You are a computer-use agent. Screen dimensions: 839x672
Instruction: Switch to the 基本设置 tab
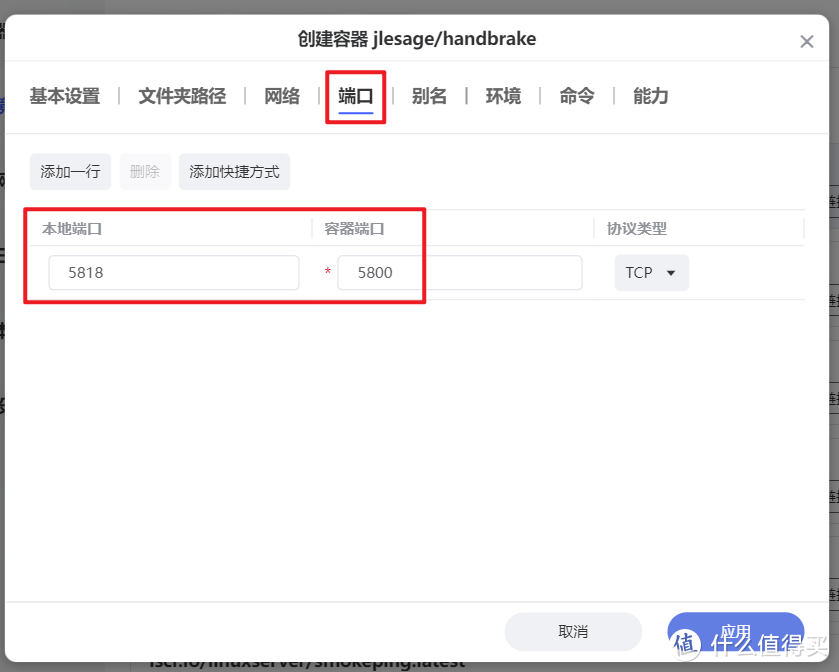click(63, 96)
